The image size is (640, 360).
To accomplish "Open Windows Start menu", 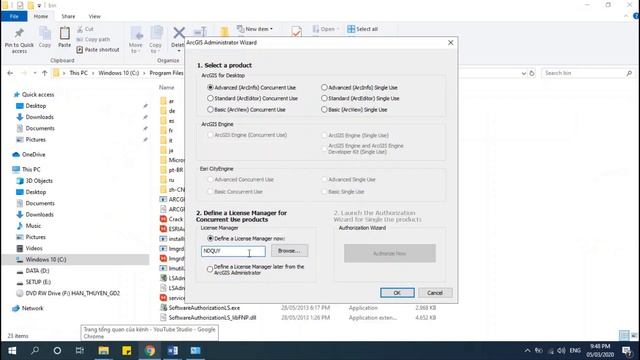I will pos(12,351).
